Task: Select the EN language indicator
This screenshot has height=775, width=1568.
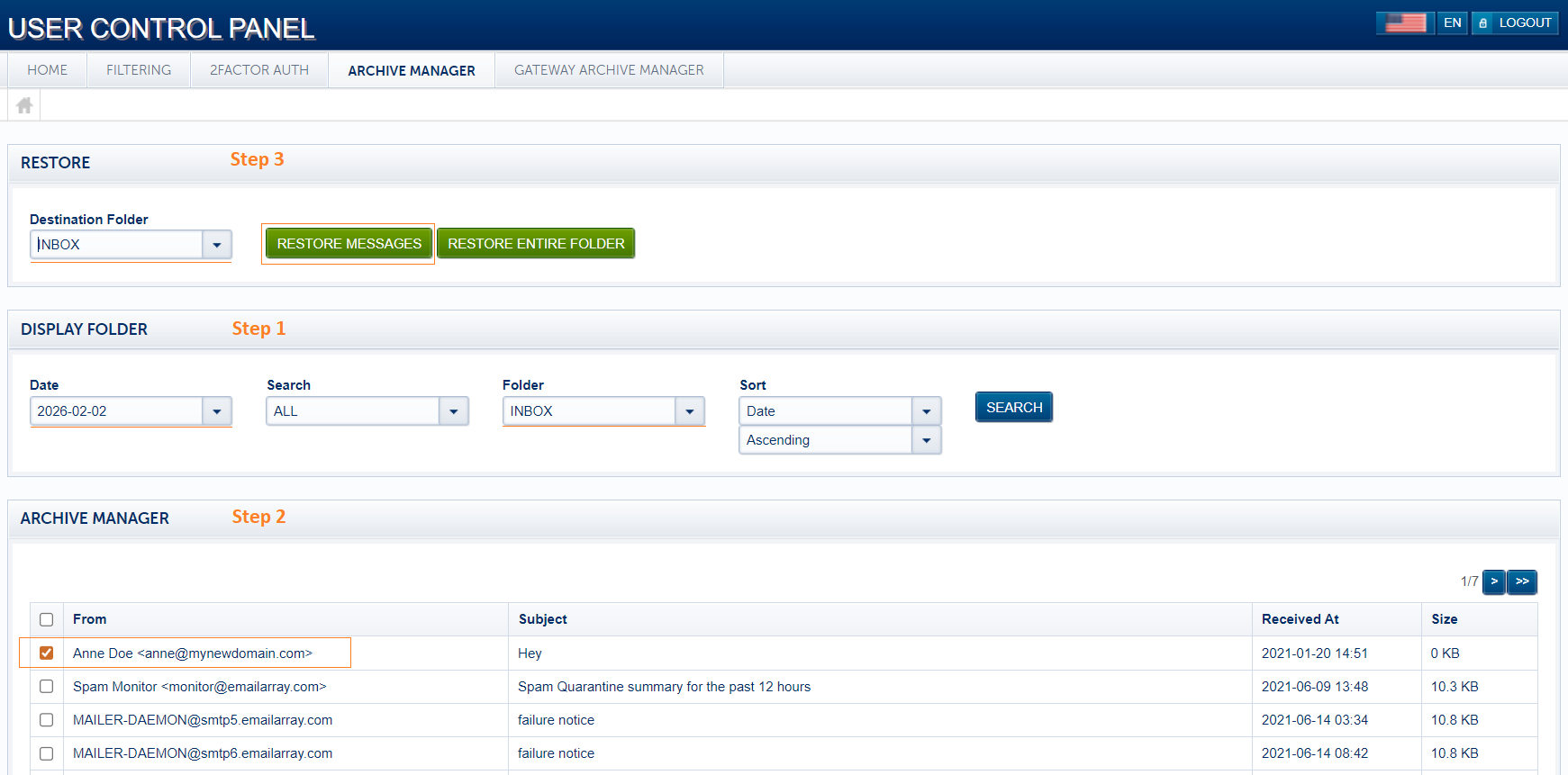Action: (1452, 23)
